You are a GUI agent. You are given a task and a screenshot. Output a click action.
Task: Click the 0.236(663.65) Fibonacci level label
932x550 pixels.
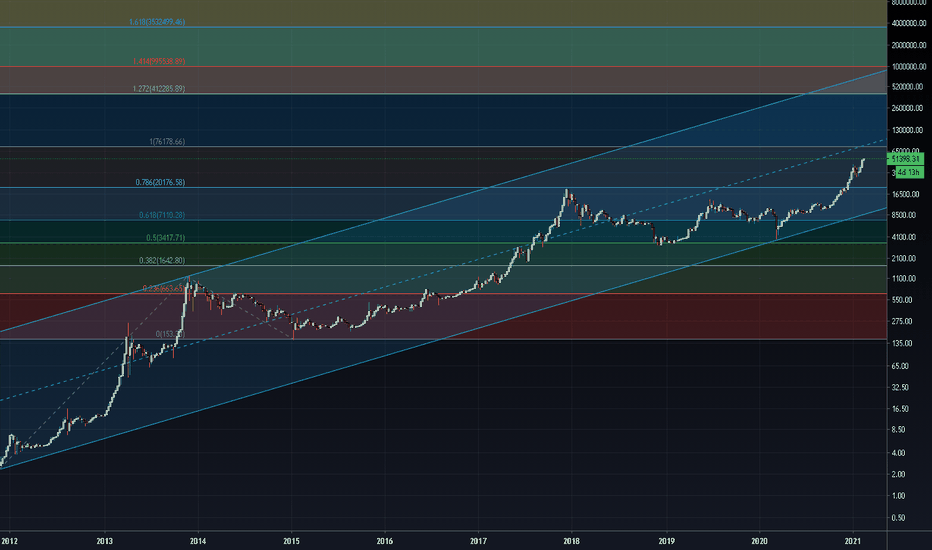click(163, 289)
